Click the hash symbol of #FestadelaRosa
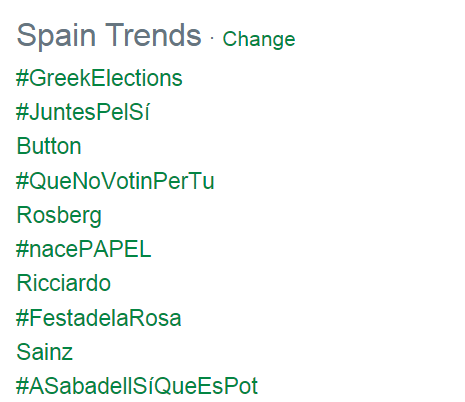Viewport: 465px width, 402px height. coord(22,318)
